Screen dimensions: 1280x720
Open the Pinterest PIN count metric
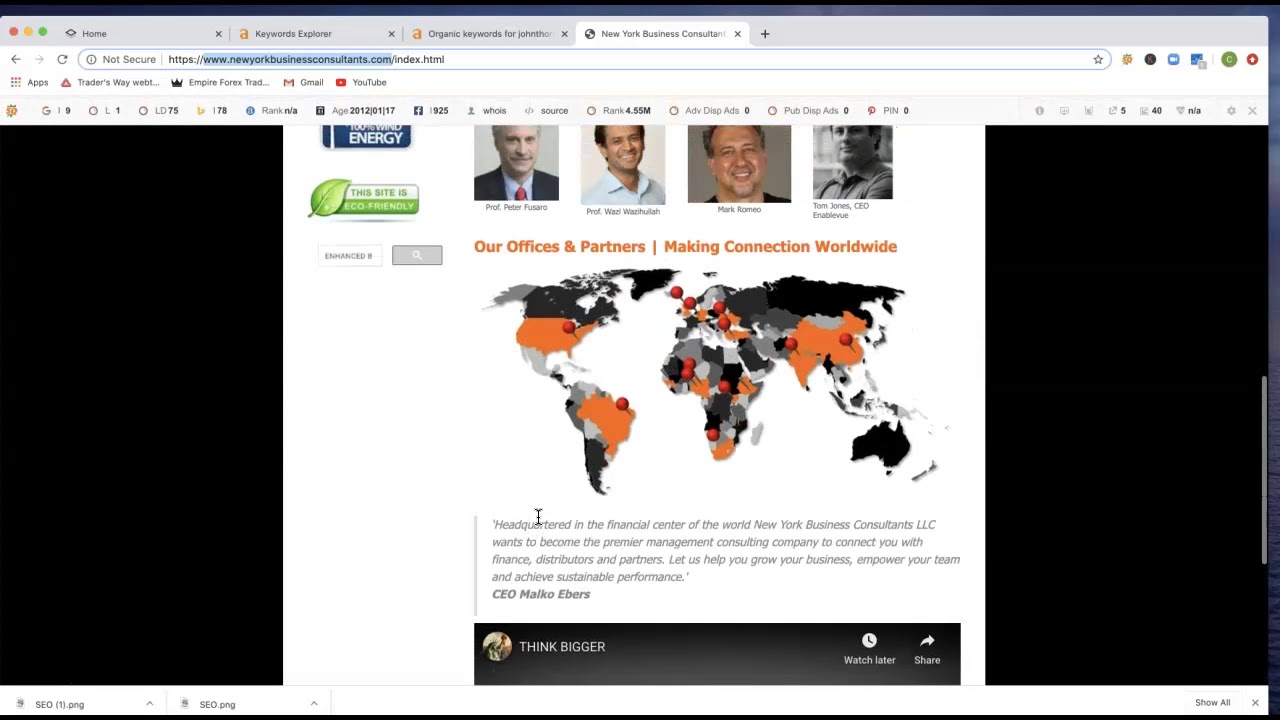point(888,111)
